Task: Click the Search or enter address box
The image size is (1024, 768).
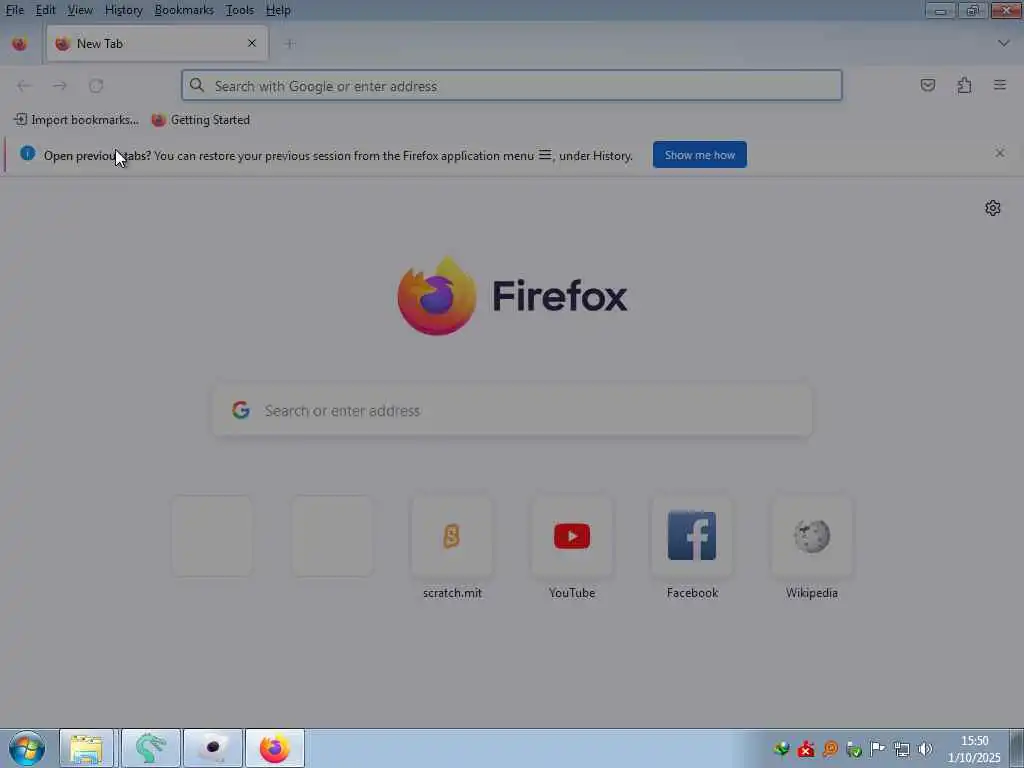Action: pos(512,410)
